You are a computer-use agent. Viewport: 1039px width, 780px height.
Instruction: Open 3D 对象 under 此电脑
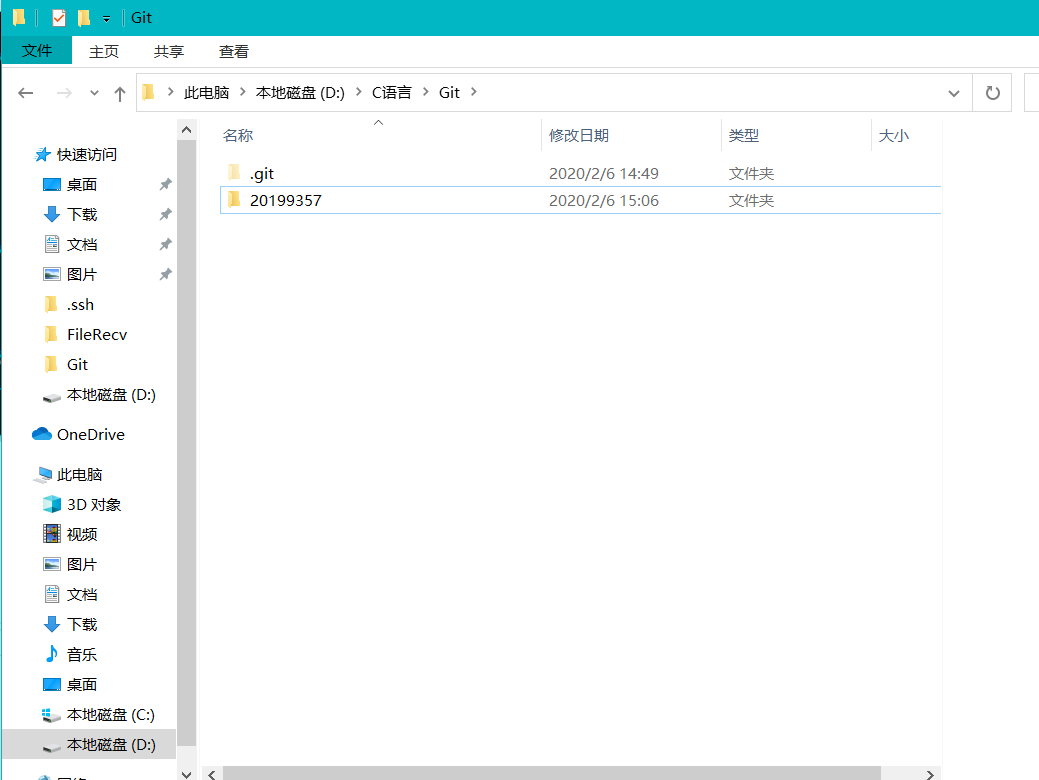click(x=94, y=505)
